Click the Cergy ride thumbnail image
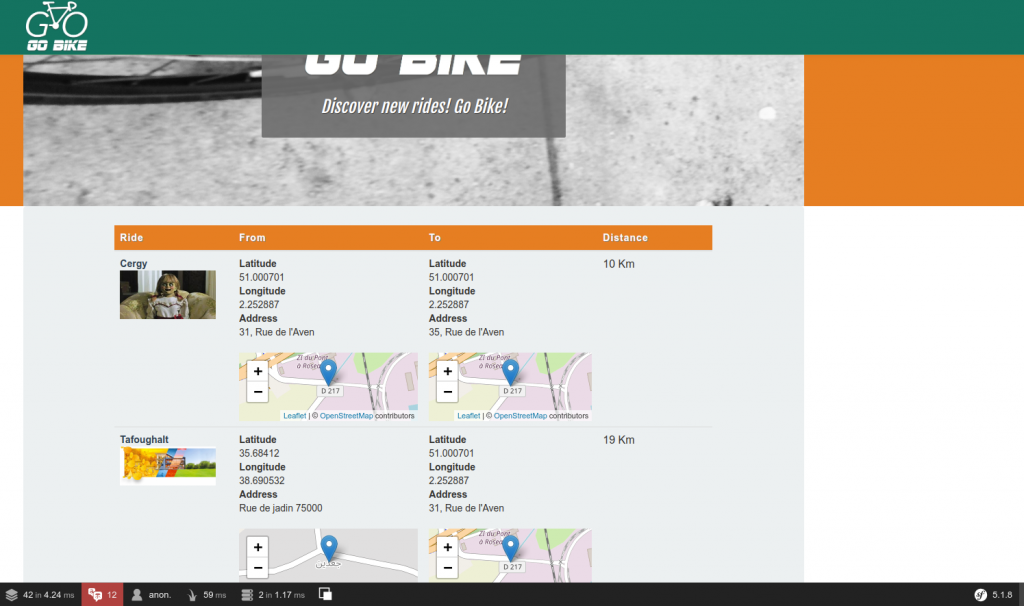1024x606 pixels. [167, 295]
